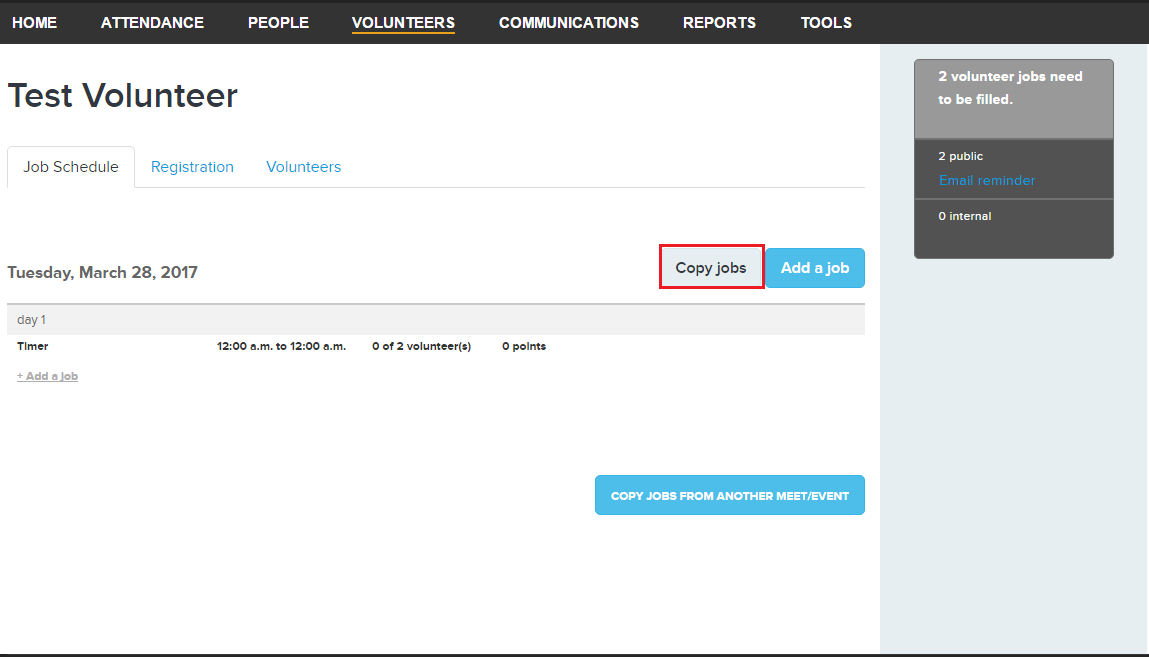Click '2 volunteer jobs need to be filled' notice

click(1011, 88)
